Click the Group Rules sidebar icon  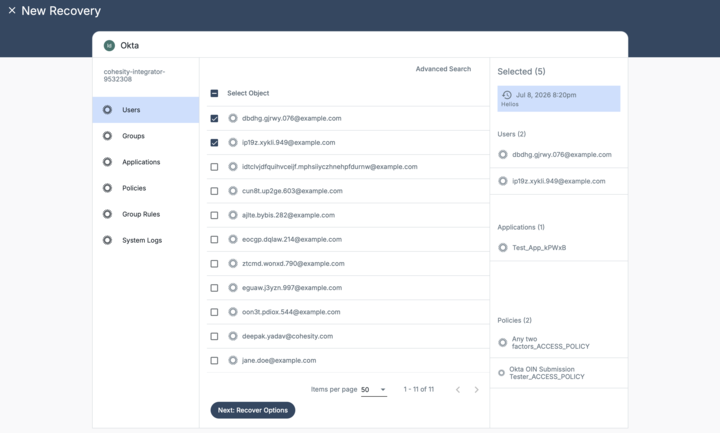107,214
